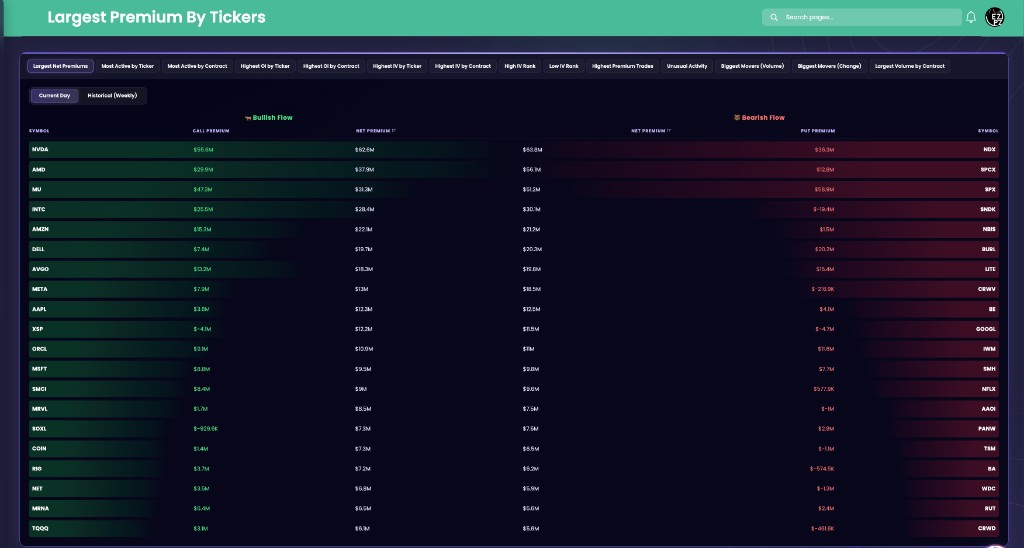
Task: Select the MU ticker symbol
Action: (37, 189)
